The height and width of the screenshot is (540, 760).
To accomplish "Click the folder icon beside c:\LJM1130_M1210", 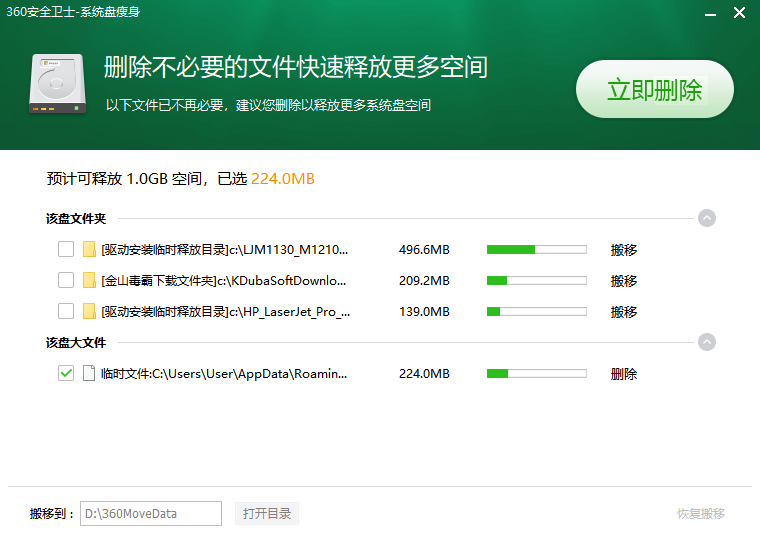I will click(89, 250).
